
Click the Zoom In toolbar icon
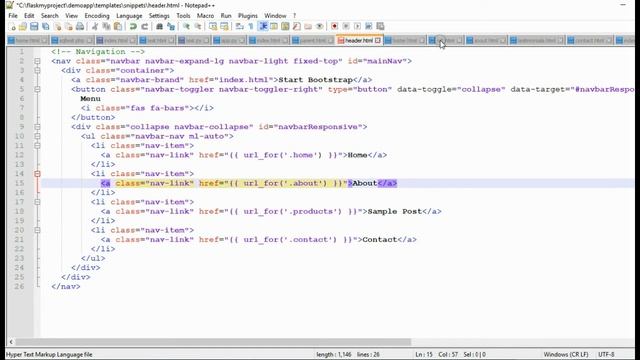click(186, 27)
